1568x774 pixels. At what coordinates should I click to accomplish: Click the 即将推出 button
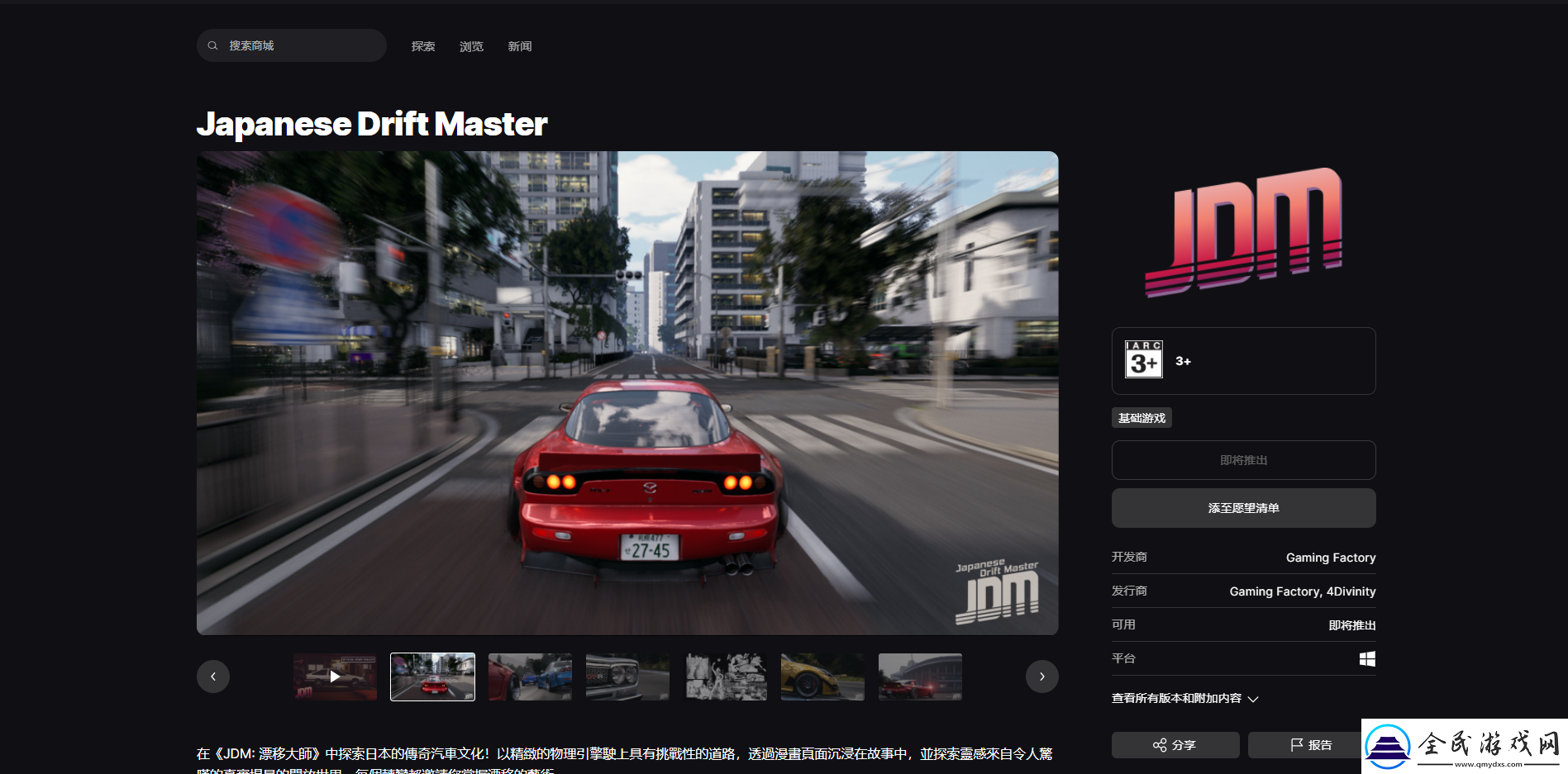(1244, 460)
